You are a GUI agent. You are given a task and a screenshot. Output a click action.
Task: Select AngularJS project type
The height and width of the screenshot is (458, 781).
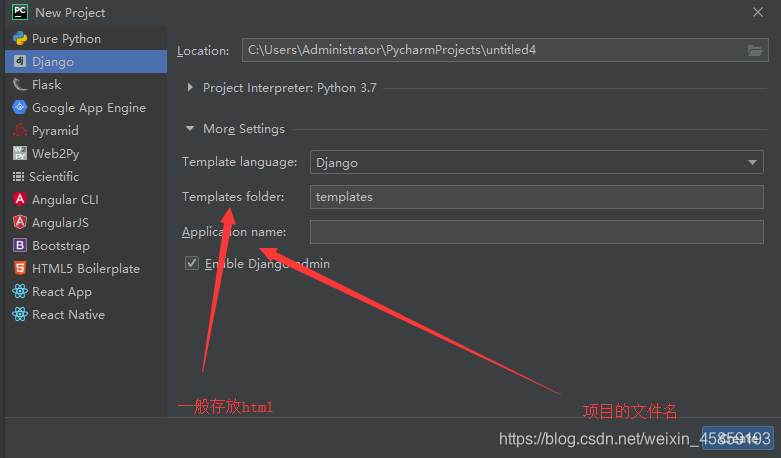pyautogui.click(x=86, y=222)
